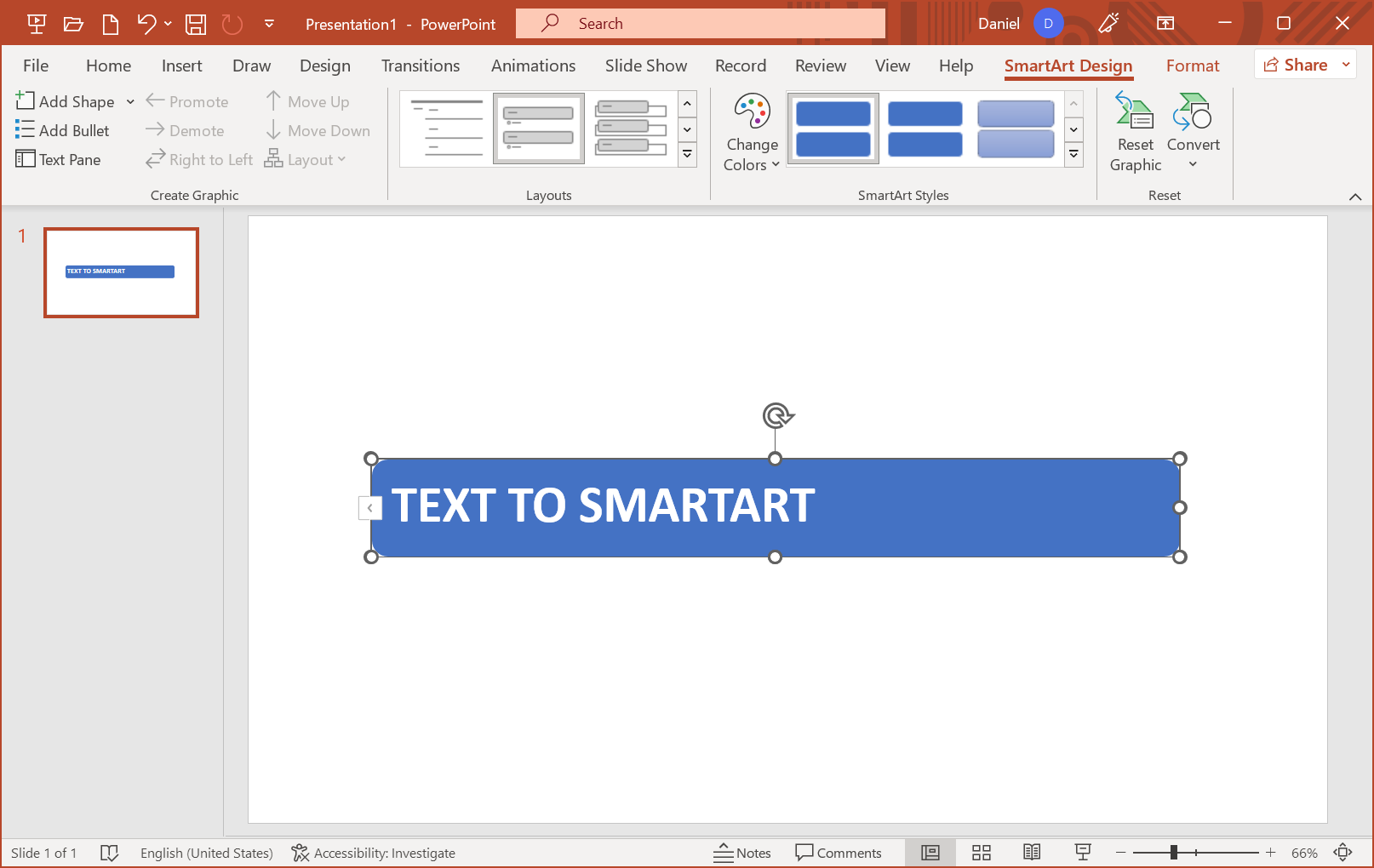
Task: Check spelling using the status bar icon
Action: click(x=110, y=853)
